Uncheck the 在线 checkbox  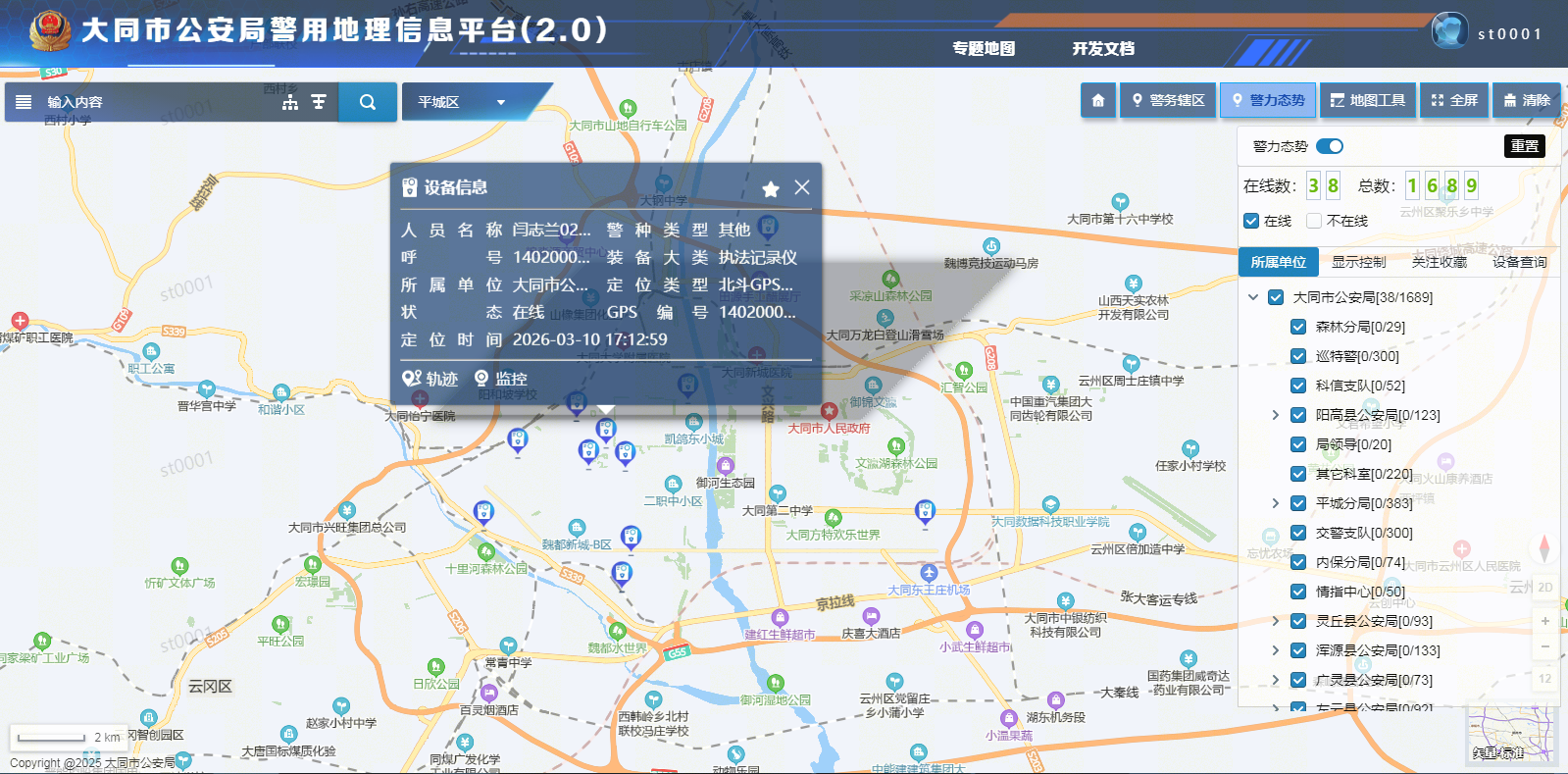pyautogui.click(x=1251, y=221)
